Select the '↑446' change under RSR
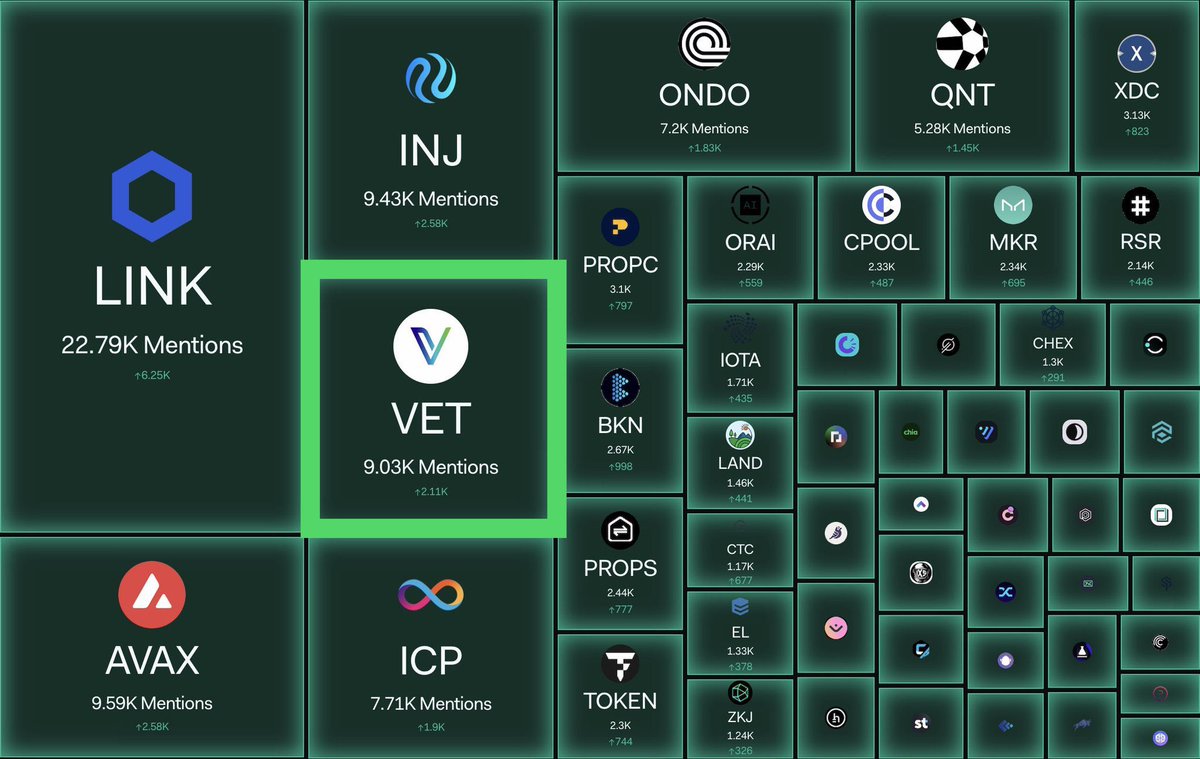Screen dimensions: 1200x759 1140,282
